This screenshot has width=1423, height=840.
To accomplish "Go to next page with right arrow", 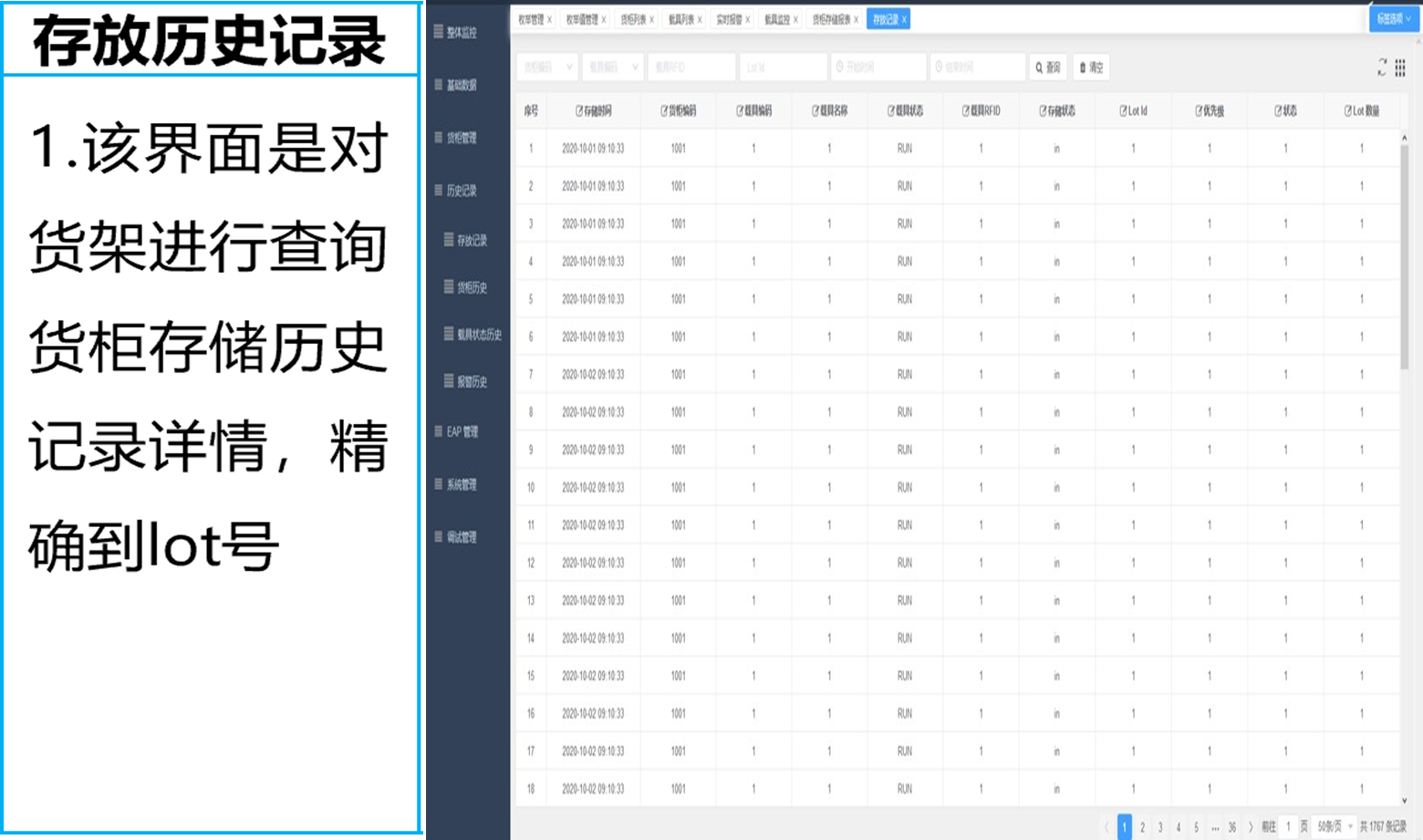I will coord(1251,827).
